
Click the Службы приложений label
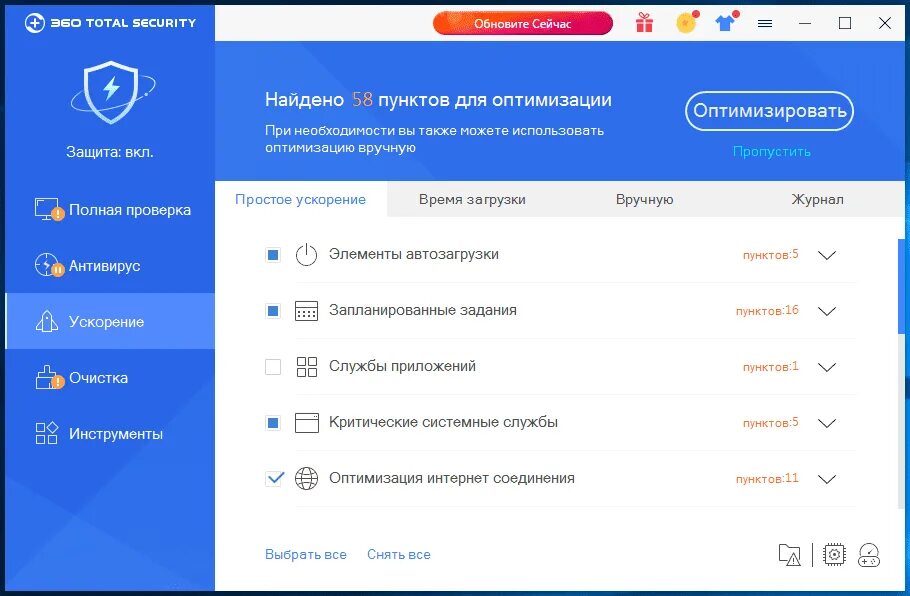[402, 366]
